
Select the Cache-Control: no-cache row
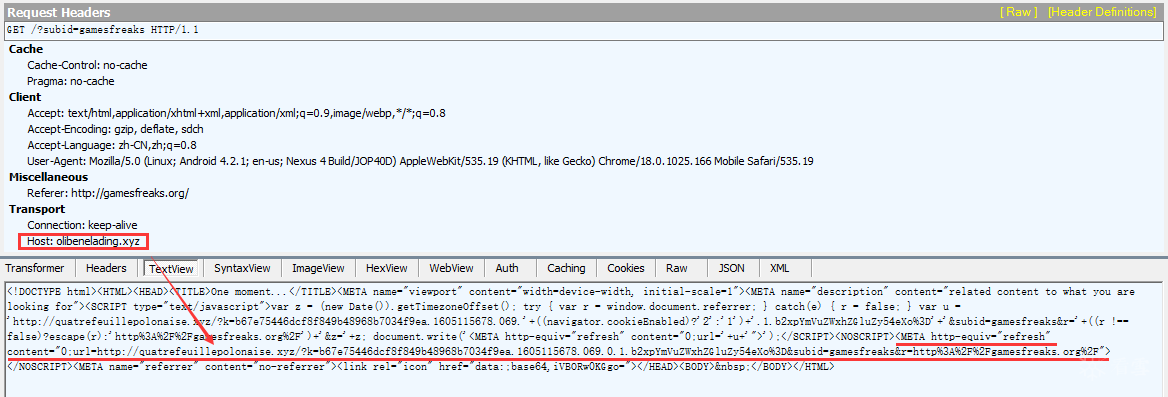[87, 66]
